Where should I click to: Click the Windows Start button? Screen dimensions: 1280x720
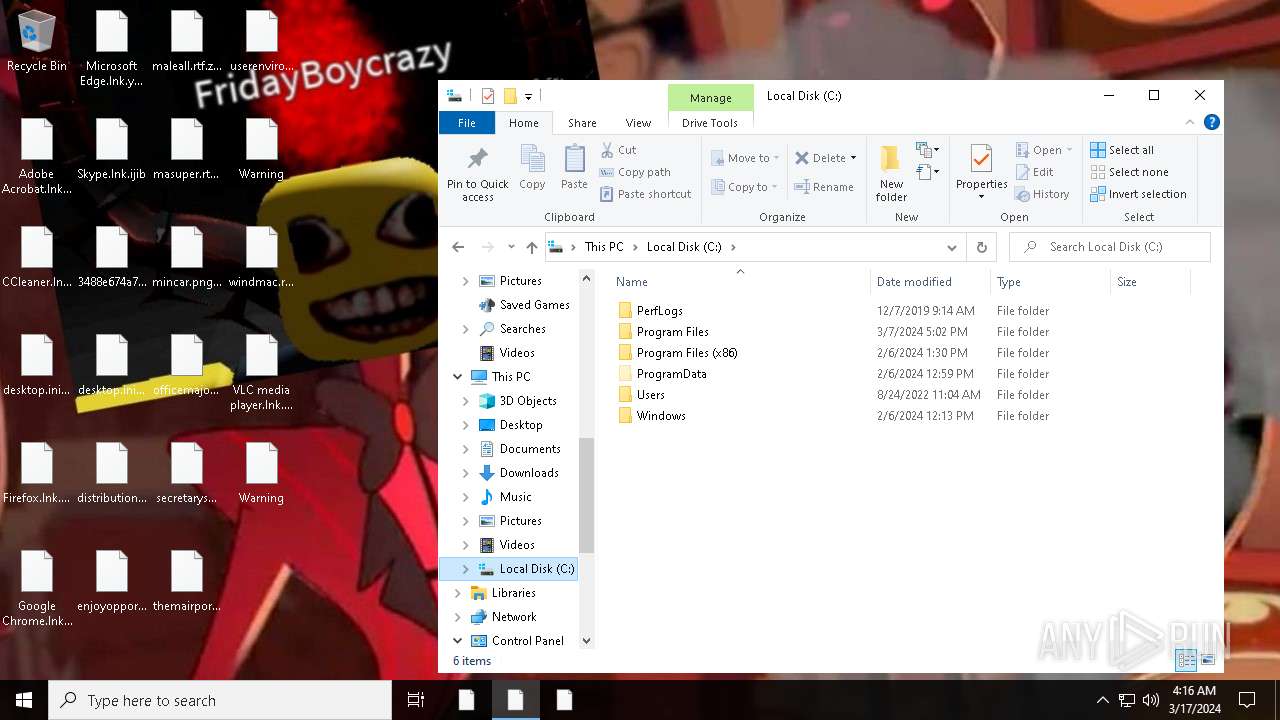coord(24,700)
